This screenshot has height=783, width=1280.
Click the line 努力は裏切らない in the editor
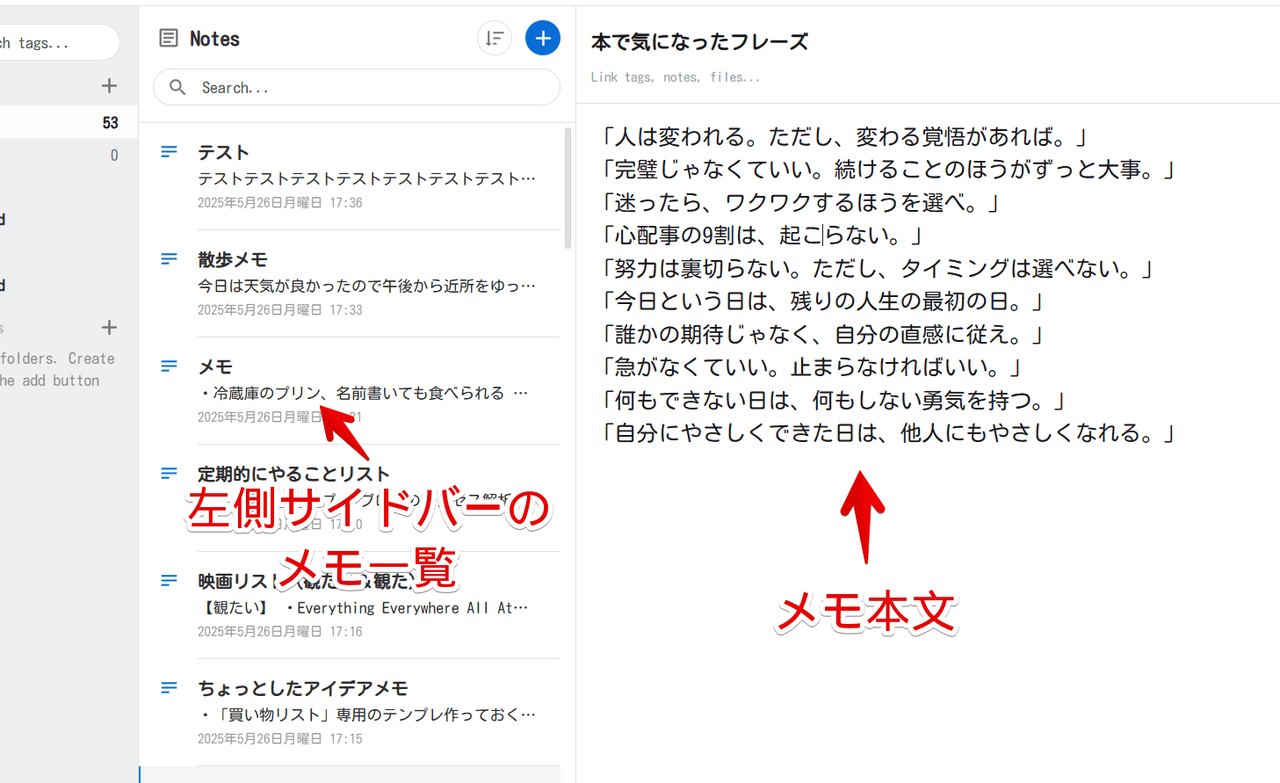click(x=879, y=268)
